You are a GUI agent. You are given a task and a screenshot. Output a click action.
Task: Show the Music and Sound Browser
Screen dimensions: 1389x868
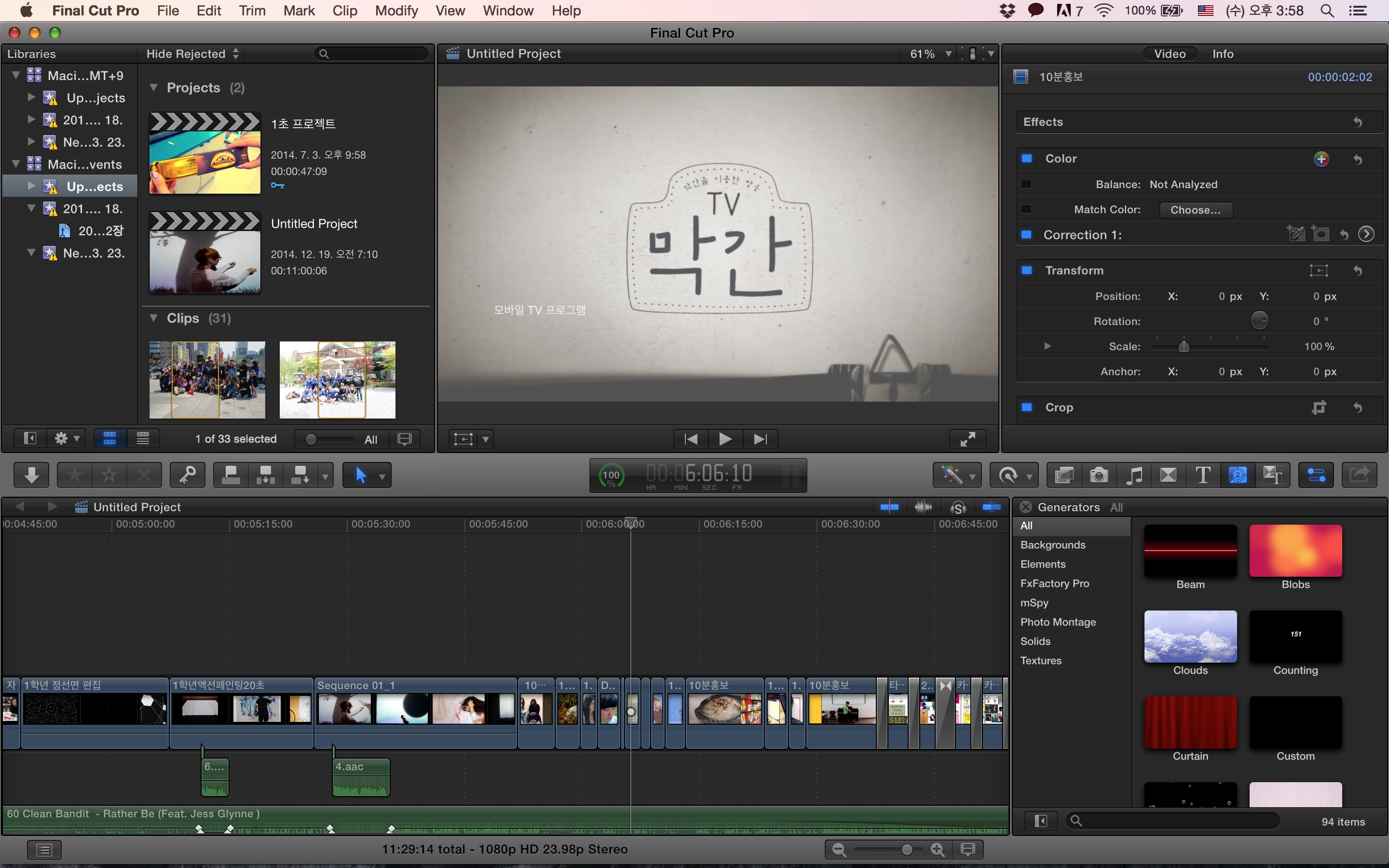(x=1133, y=475)
